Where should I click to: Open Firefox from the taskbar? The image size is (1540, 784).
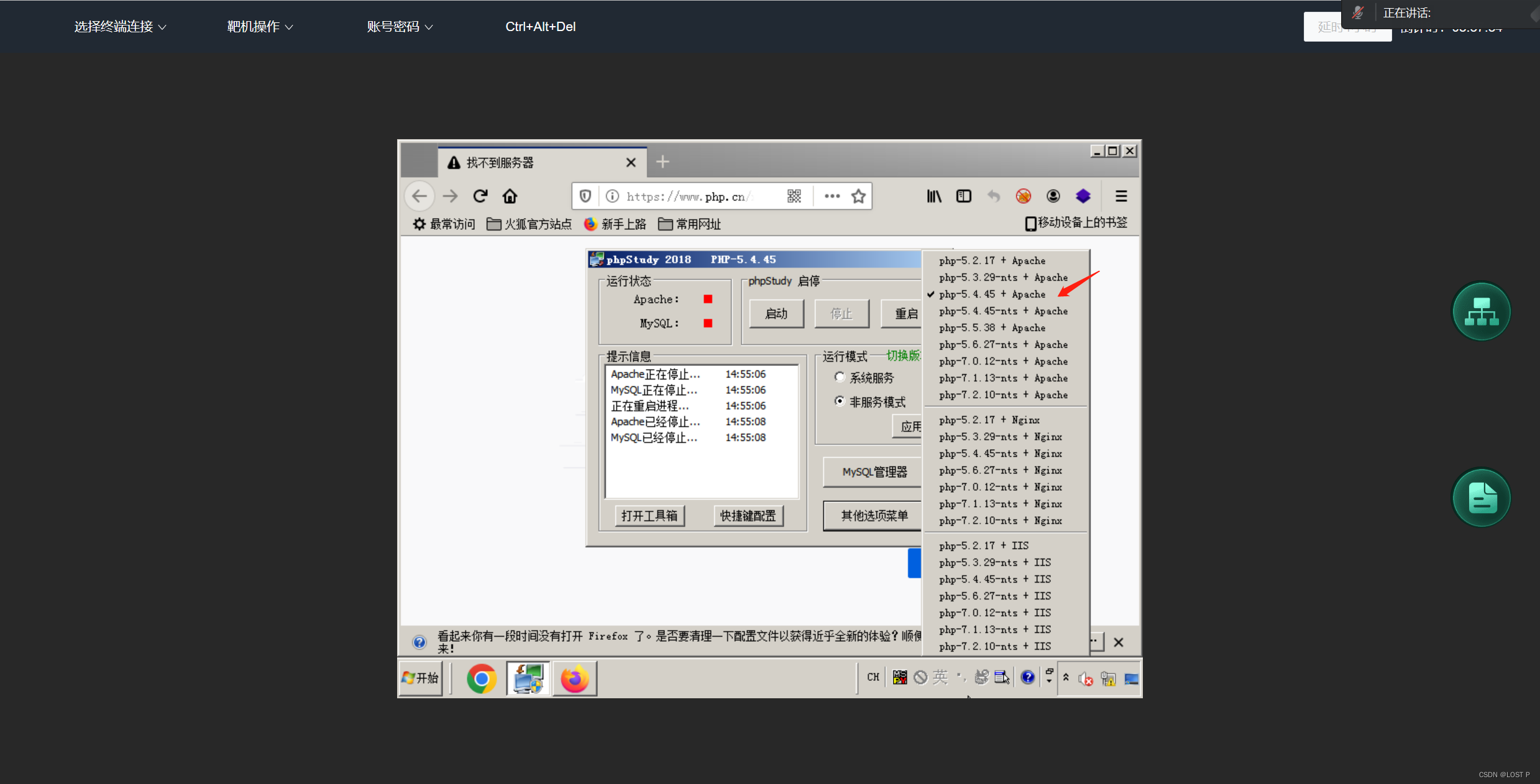click(x=575, y=678)
